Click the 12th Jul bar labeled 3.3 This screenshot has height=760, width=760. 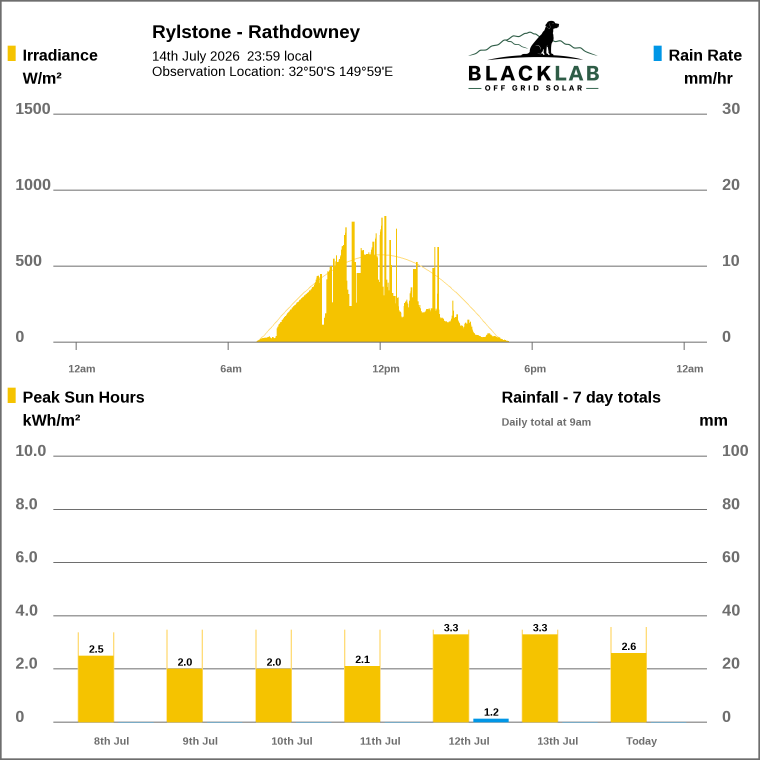point(451,678)
